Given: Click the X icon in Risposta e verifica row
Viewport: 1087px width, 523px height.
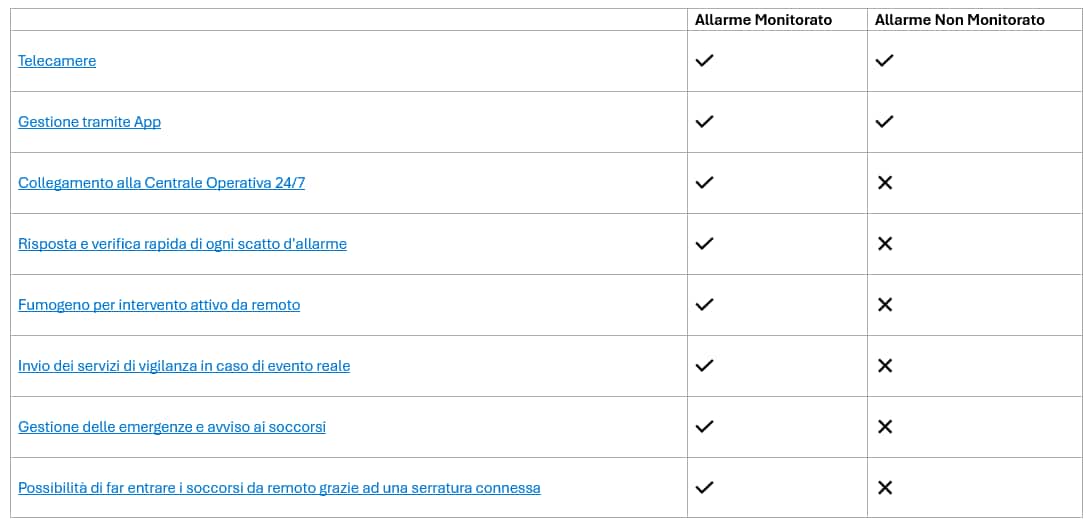Looking at the screenshot, I should click(x=884, y=244).
